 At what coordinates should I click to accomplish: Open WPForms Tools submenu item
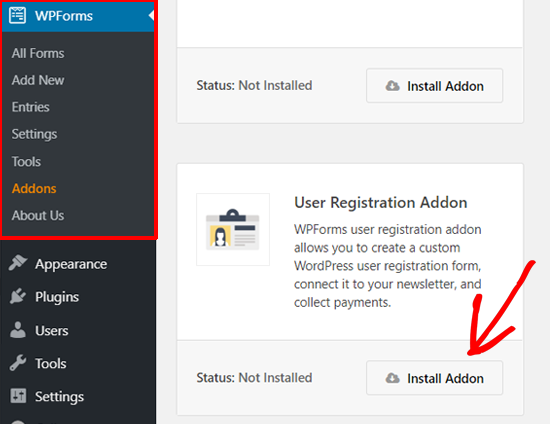(x=26, y=162)
